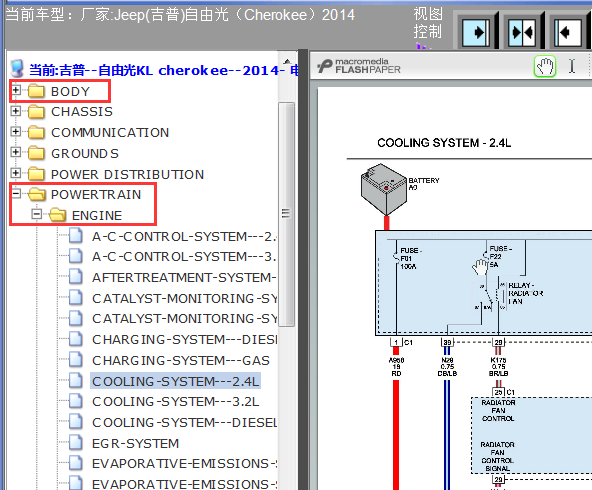Click the battery symbol in the diagram
Viewport: 592px width, 490px height.
[384, 189]
